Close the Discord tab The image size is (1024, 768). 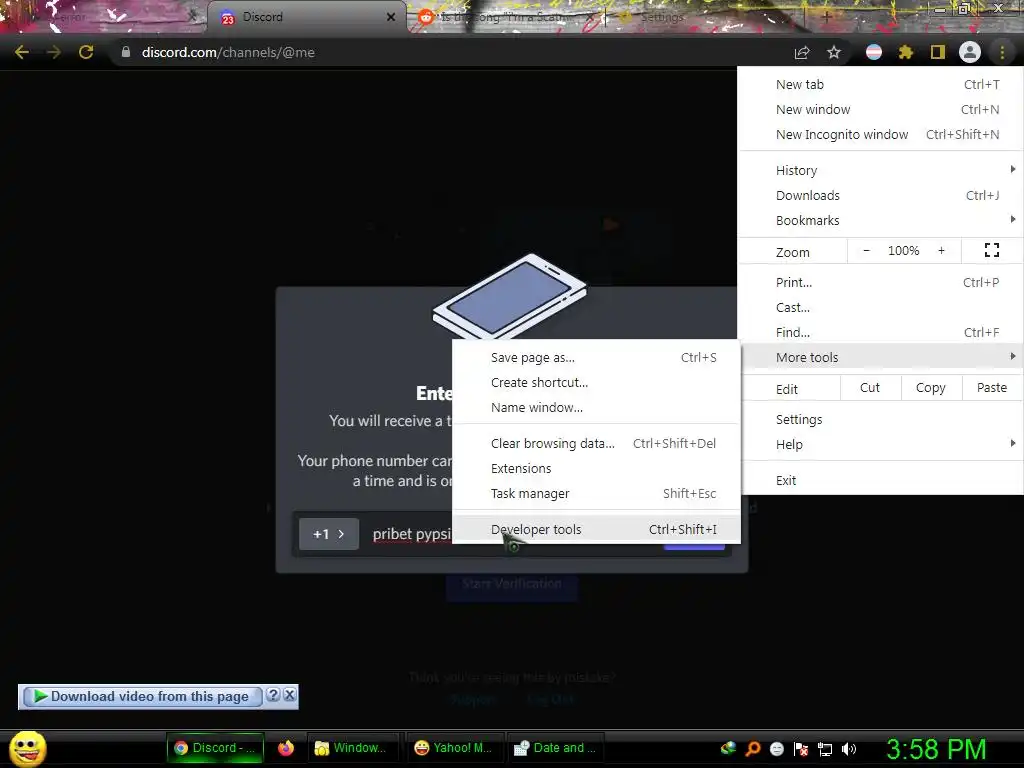[x=391, y=17]
